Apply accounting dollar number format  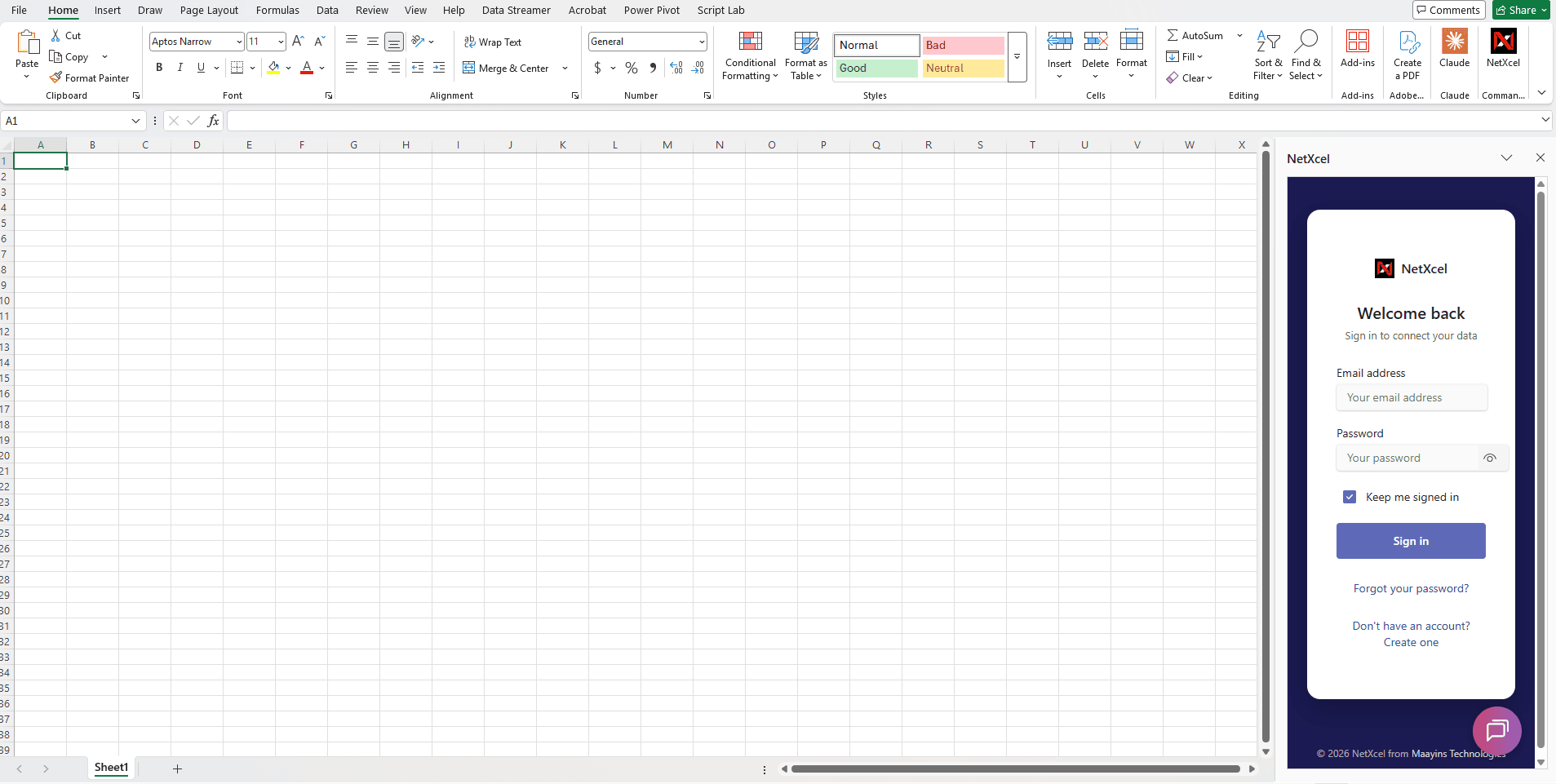[597, 69]
